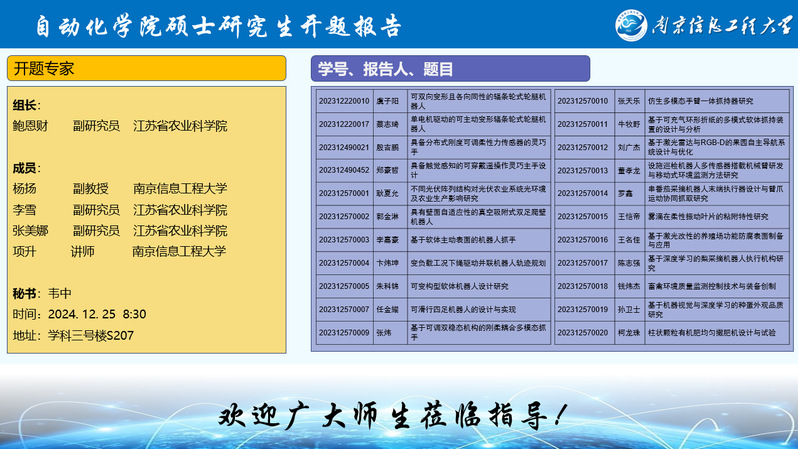Click committee member name 项升
798x449 pixels.
pos(24,251)
